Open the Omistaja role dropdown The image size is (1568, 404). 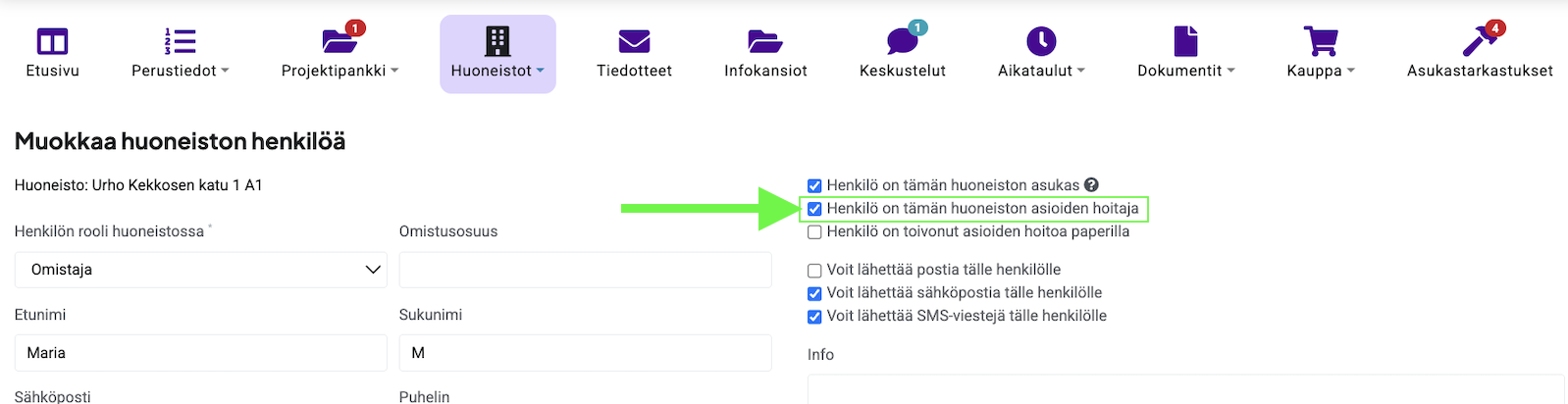click(200, 270)
